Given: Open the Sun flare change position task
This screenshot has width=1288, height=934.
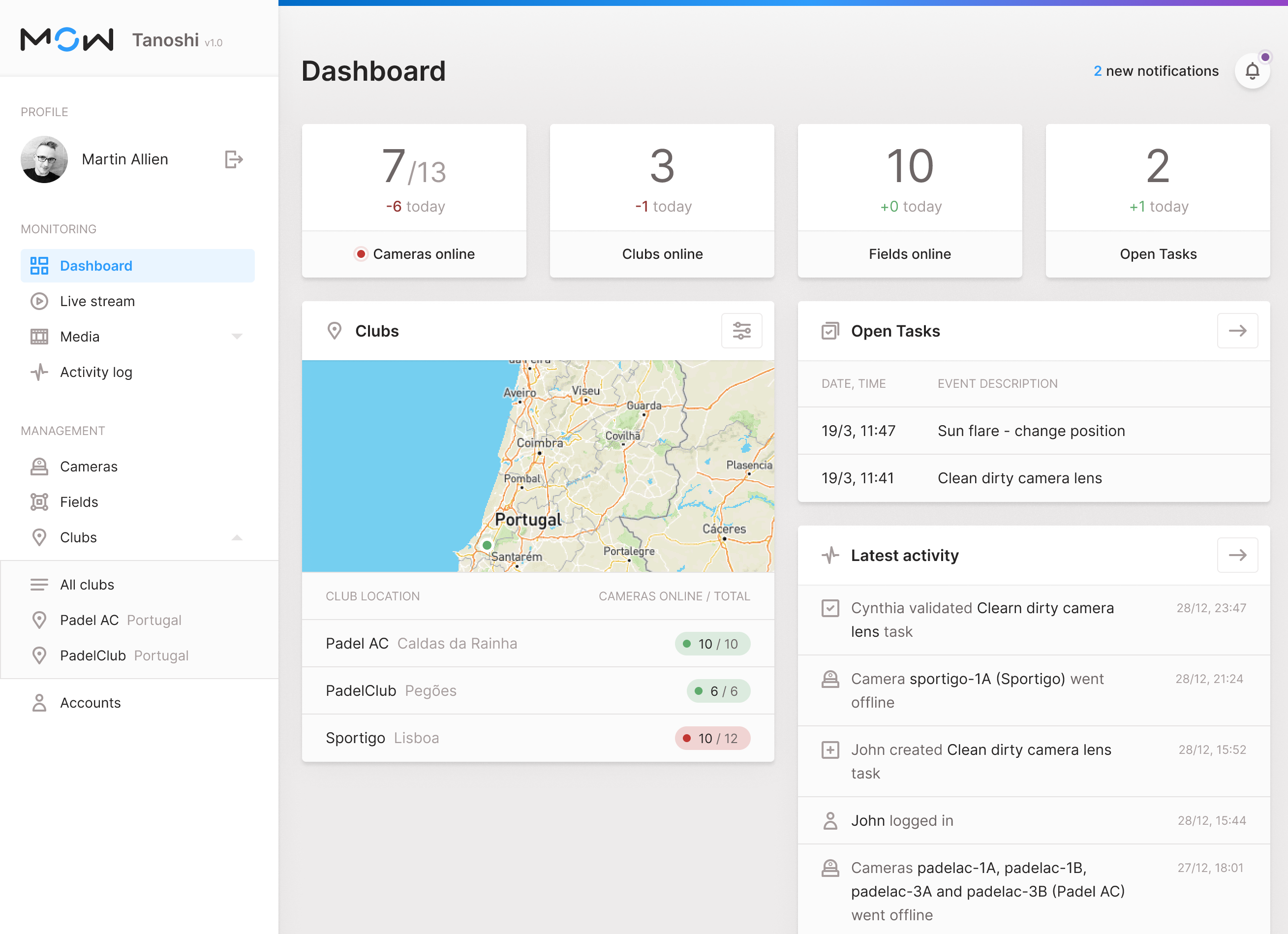Looking at the screenshot, I should pos(1031,431).
